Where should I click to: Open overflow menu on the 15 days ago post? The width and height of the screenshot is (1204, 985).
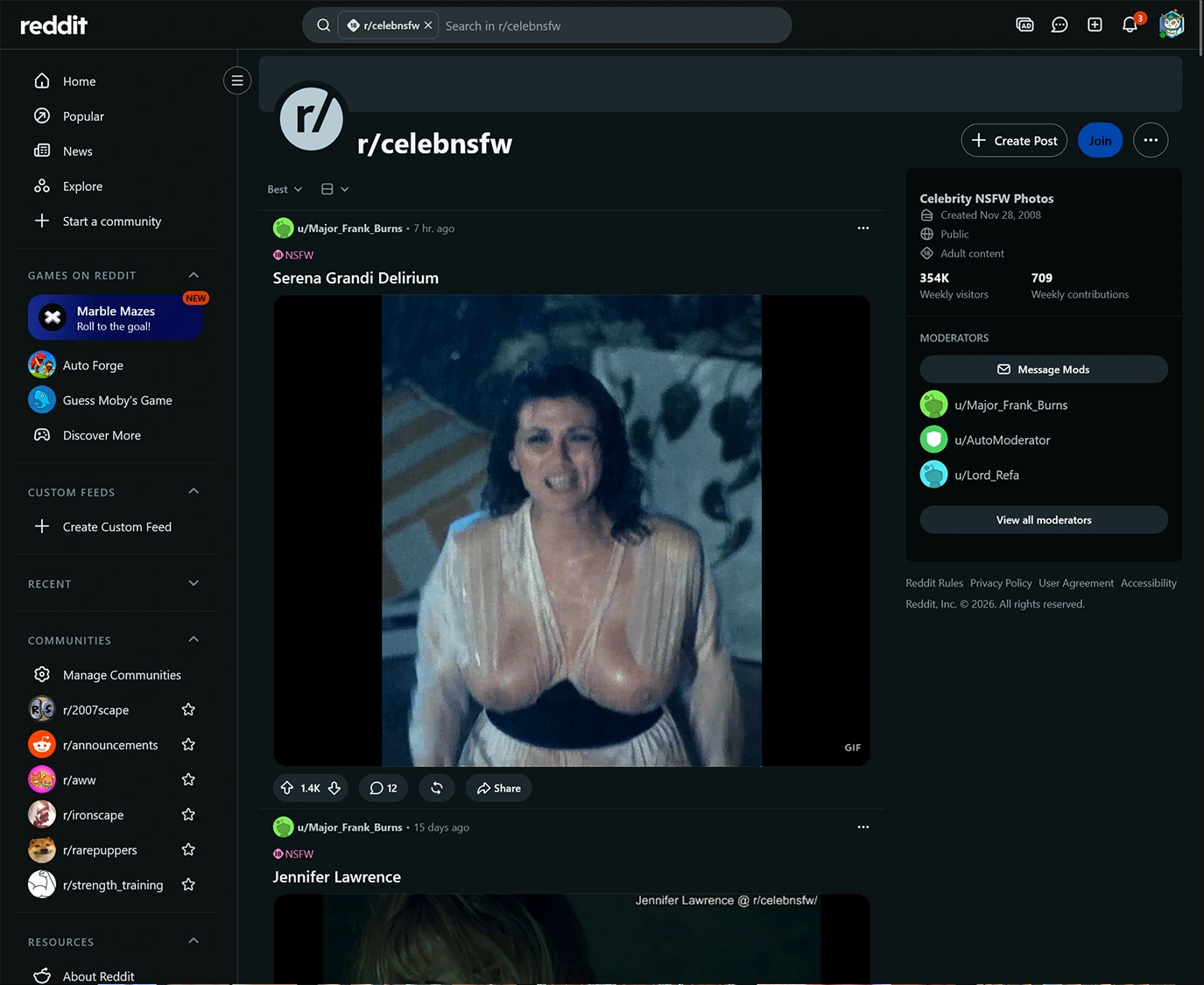coord(863,827)
